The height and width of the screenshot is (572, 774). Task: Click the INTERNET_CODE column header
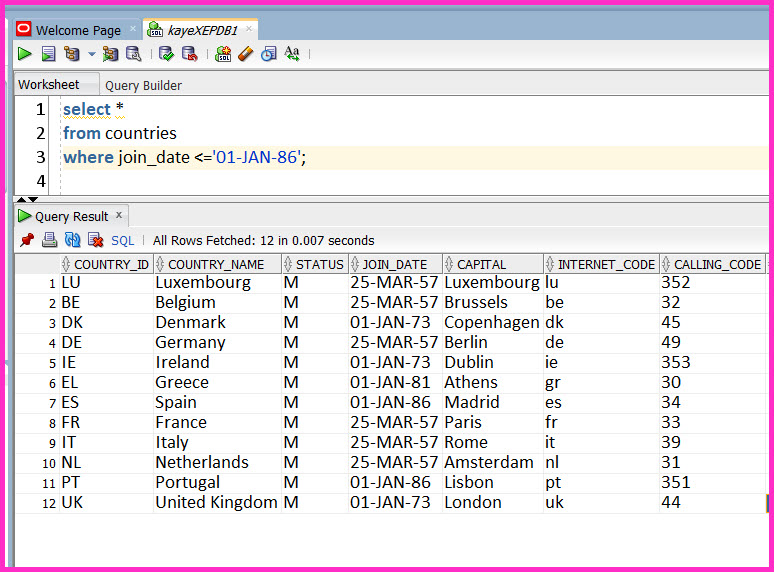point(601,265)
